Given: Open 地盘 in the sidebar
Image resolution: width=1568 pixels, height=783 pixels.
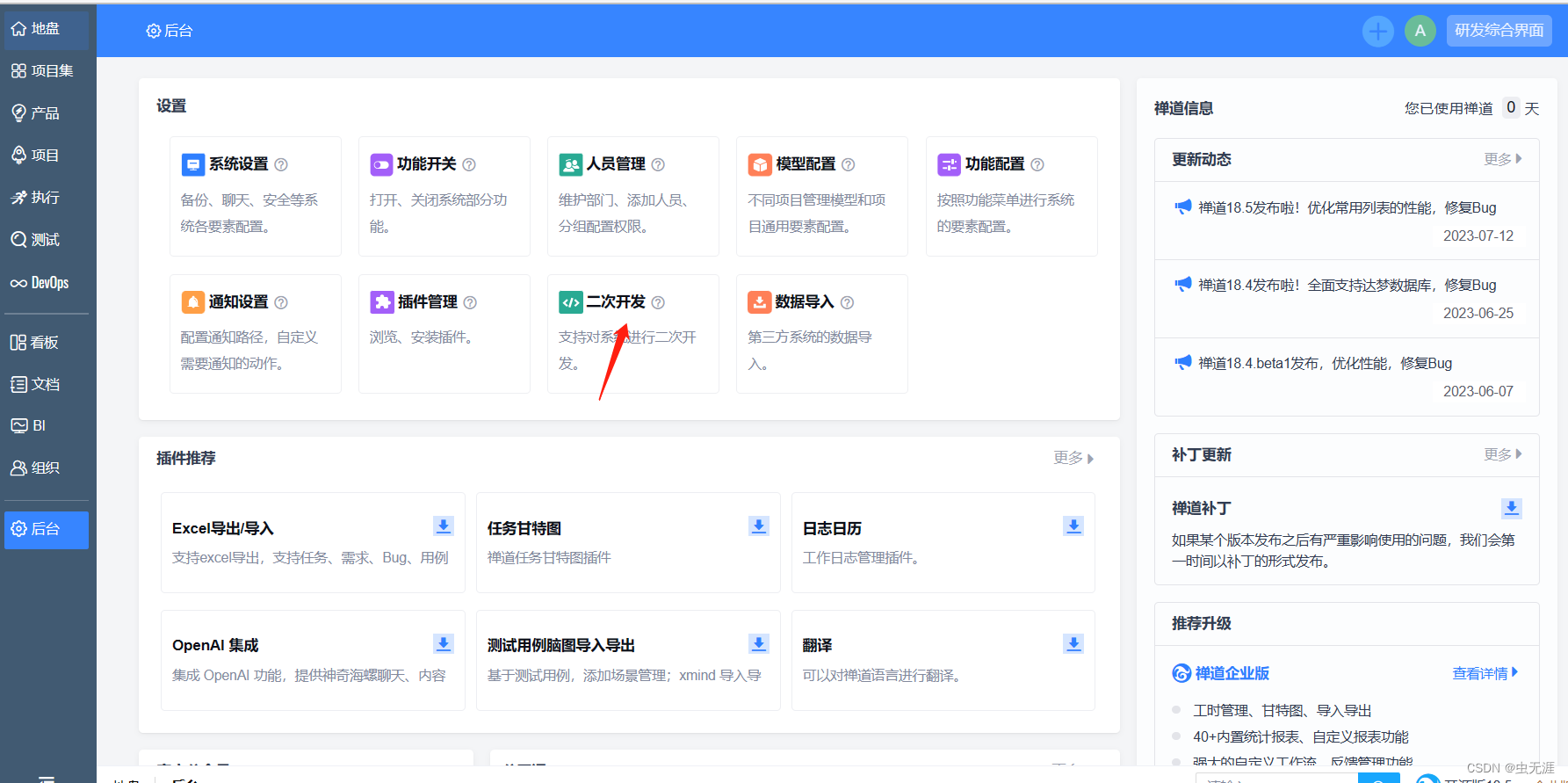Looking at the screenshot, I should coord(46,29).
